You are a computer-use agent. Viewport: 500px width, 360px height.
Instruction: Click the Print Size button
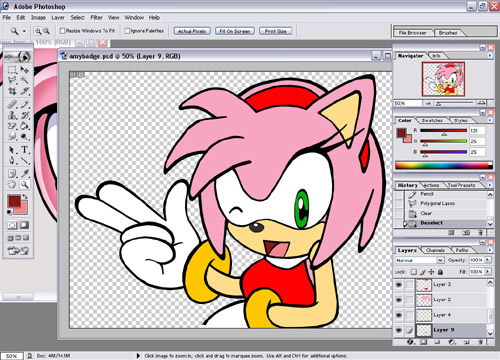[276, 31]
